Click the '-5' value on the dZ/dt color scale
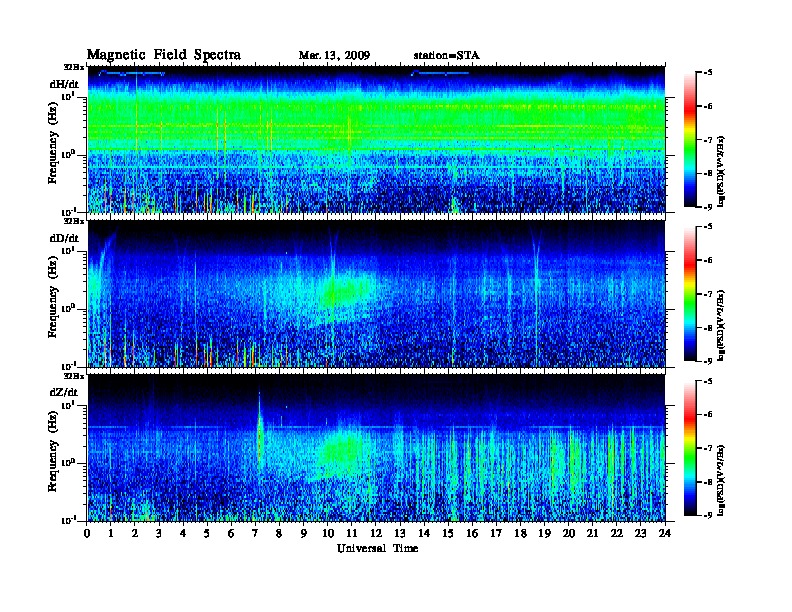The width and height of the screenshot is (792, 612). point(707,381)
